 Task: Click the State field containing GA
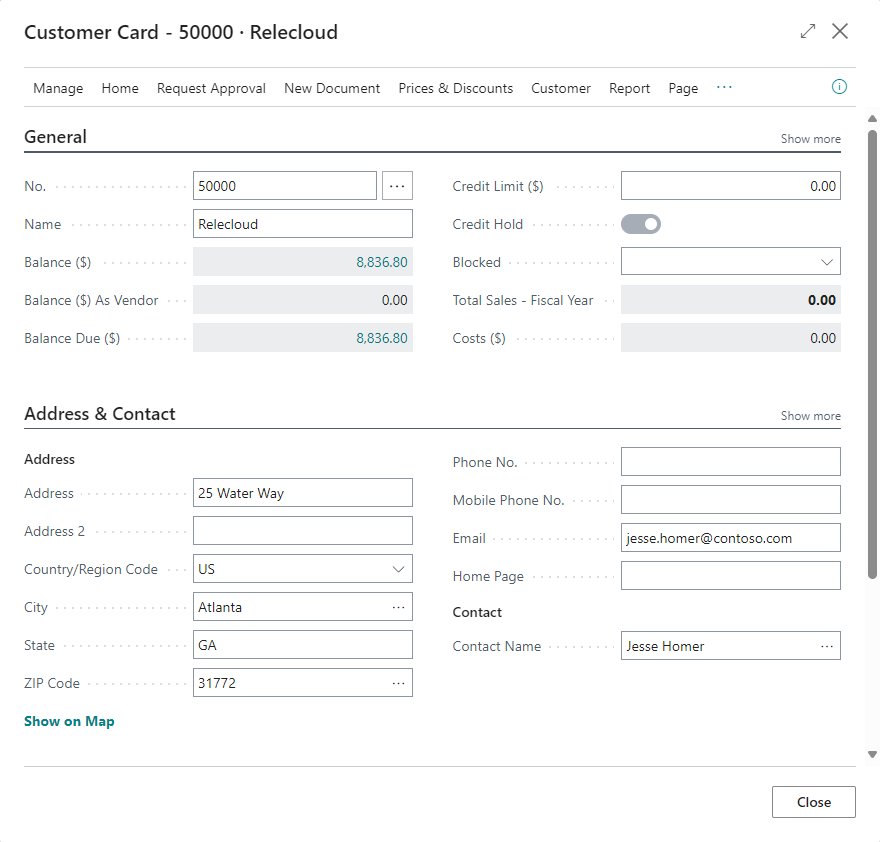302,645
